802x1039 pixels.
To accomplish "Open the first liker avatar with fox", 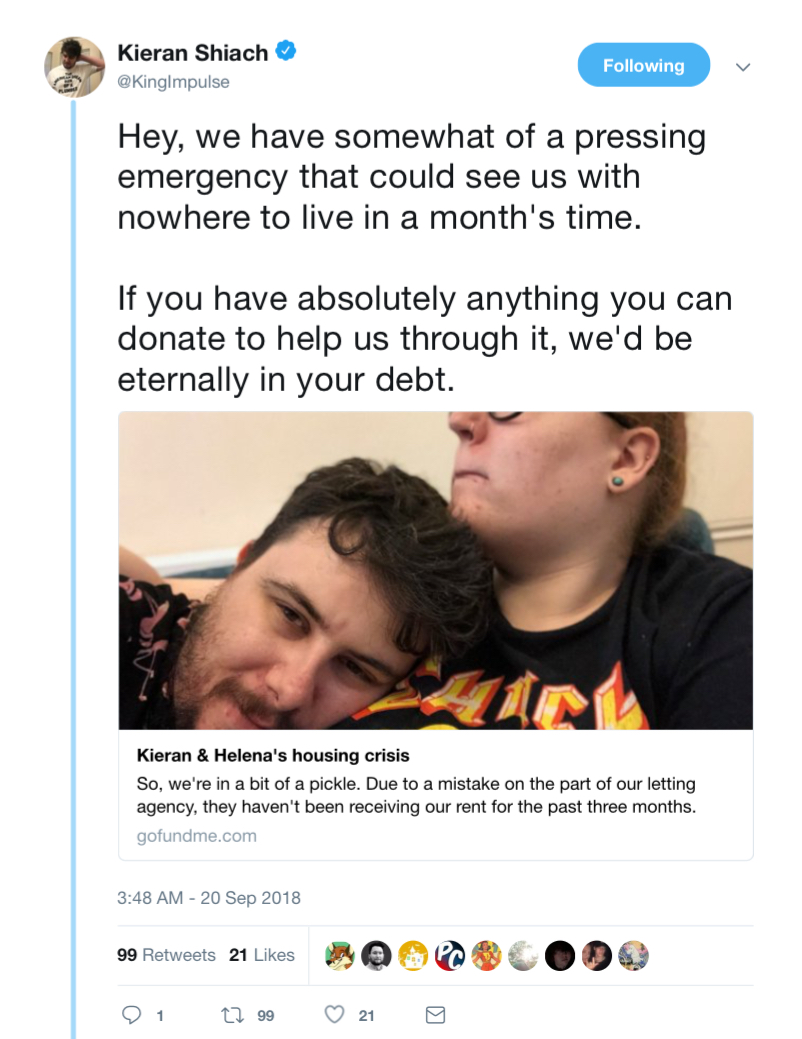I will point(339,956).
